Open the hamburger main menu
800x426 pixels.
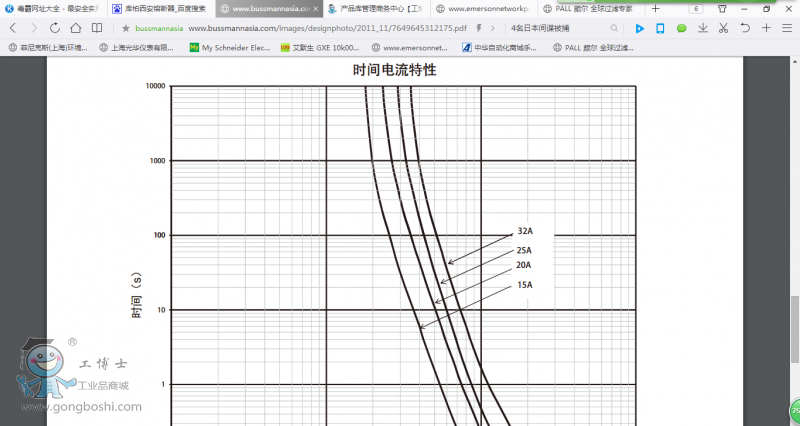788,28
